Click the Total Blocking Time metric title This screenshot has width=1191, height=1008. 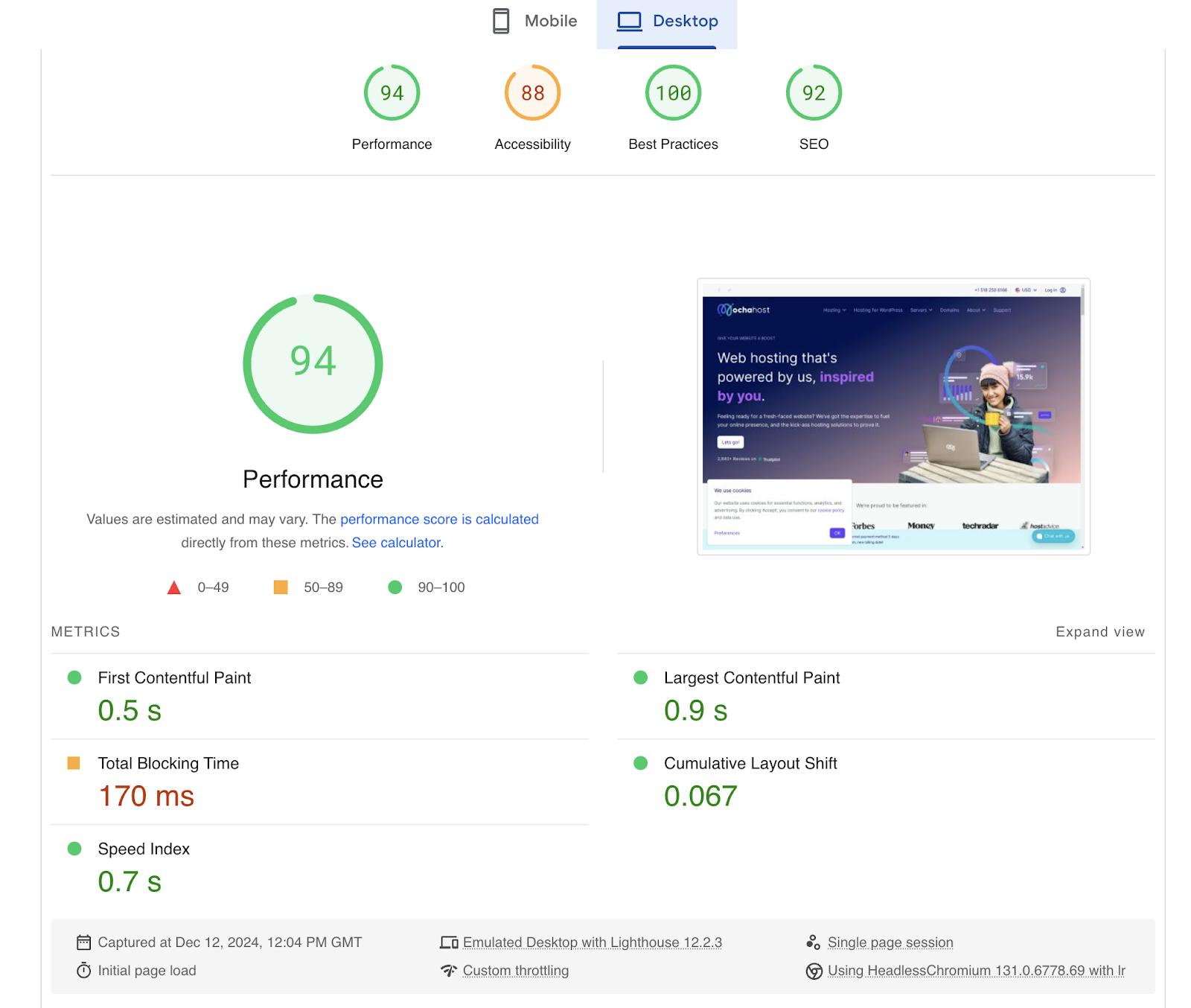point(168,764)
